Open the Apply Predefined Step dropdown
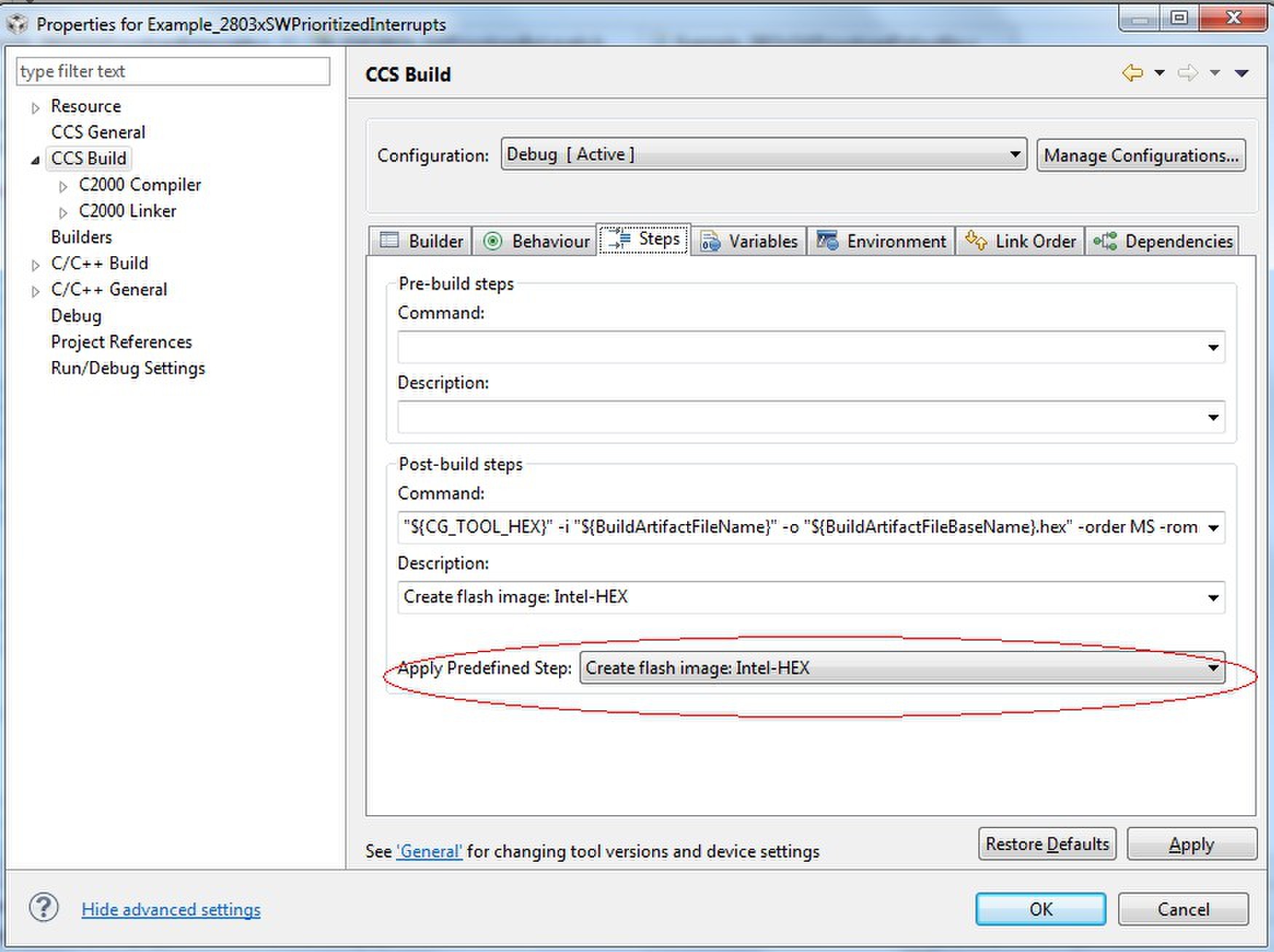This screenshot has width=1274, height=952. point(902,668)
